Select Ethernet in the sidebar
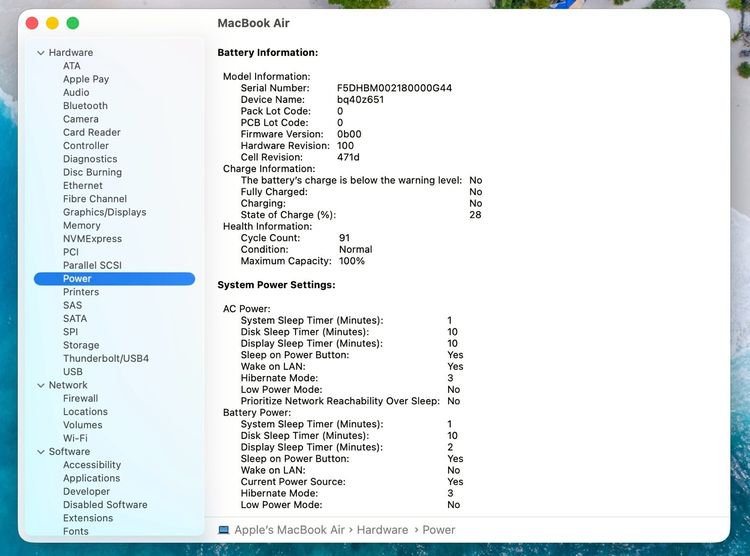This screenshot has width=750, height=556. (83, 186)
